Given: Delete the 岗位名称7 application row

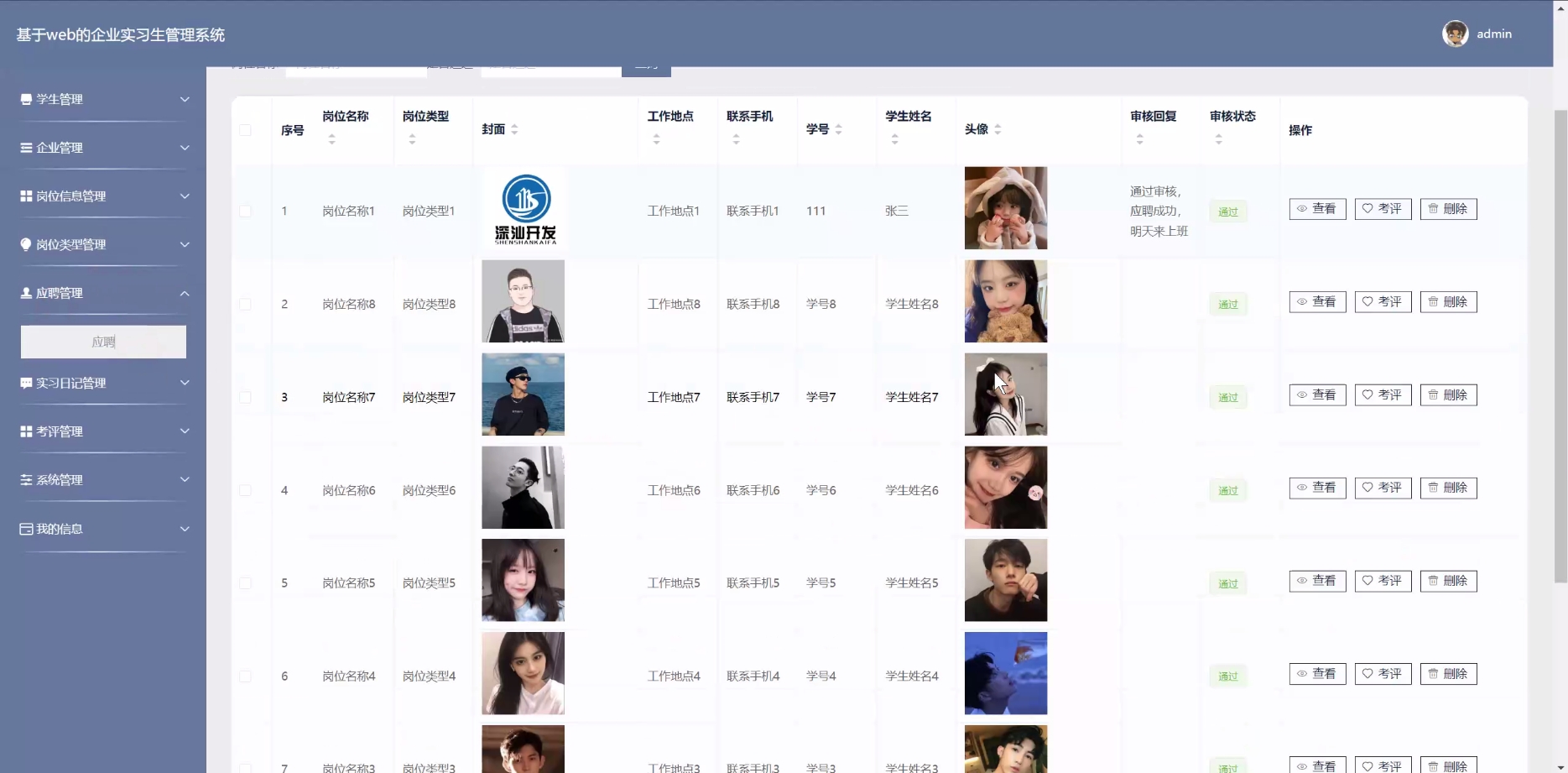Looking at the screenshot, I should point(1448,395).
